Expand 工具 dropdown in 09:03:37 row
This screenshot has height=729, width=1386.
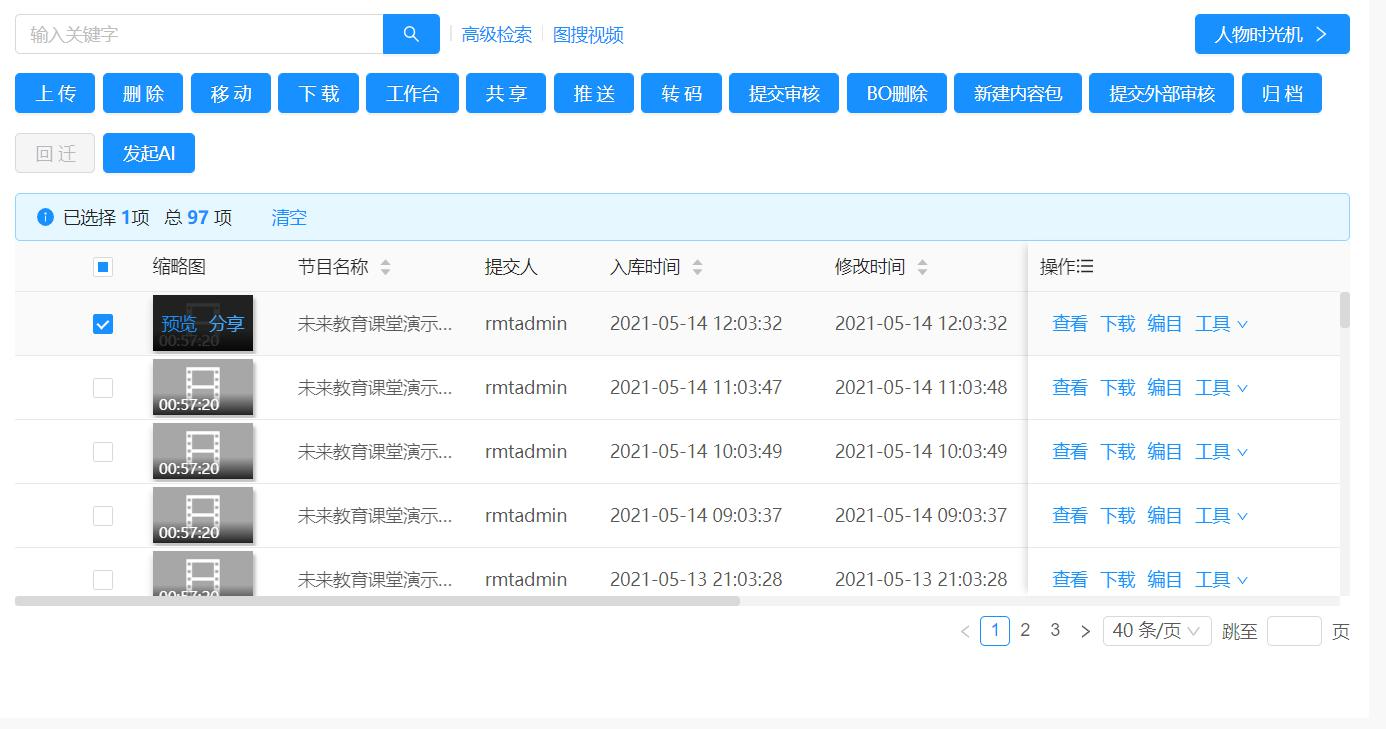[x=1221, y=516]
